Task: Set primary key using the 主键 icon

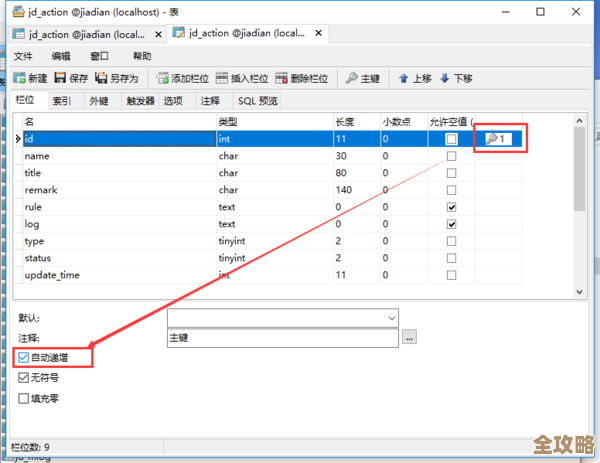Action: [x=352, y=78]
